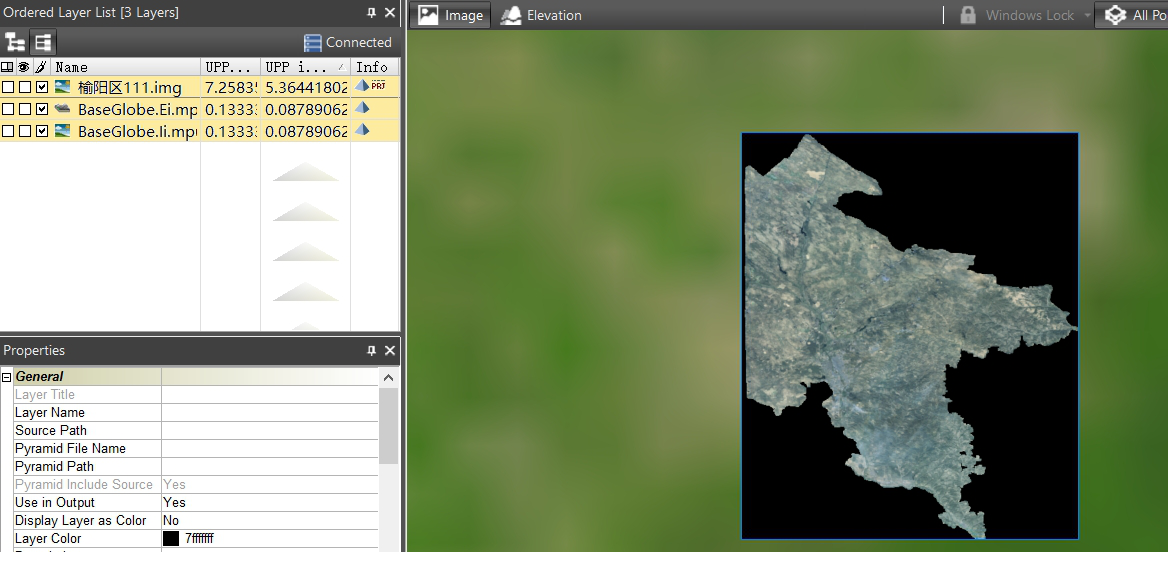Switch layer list to ordered list view
Image resolution: width=1168 pixels, height=574 pixels.
(43, 42)
